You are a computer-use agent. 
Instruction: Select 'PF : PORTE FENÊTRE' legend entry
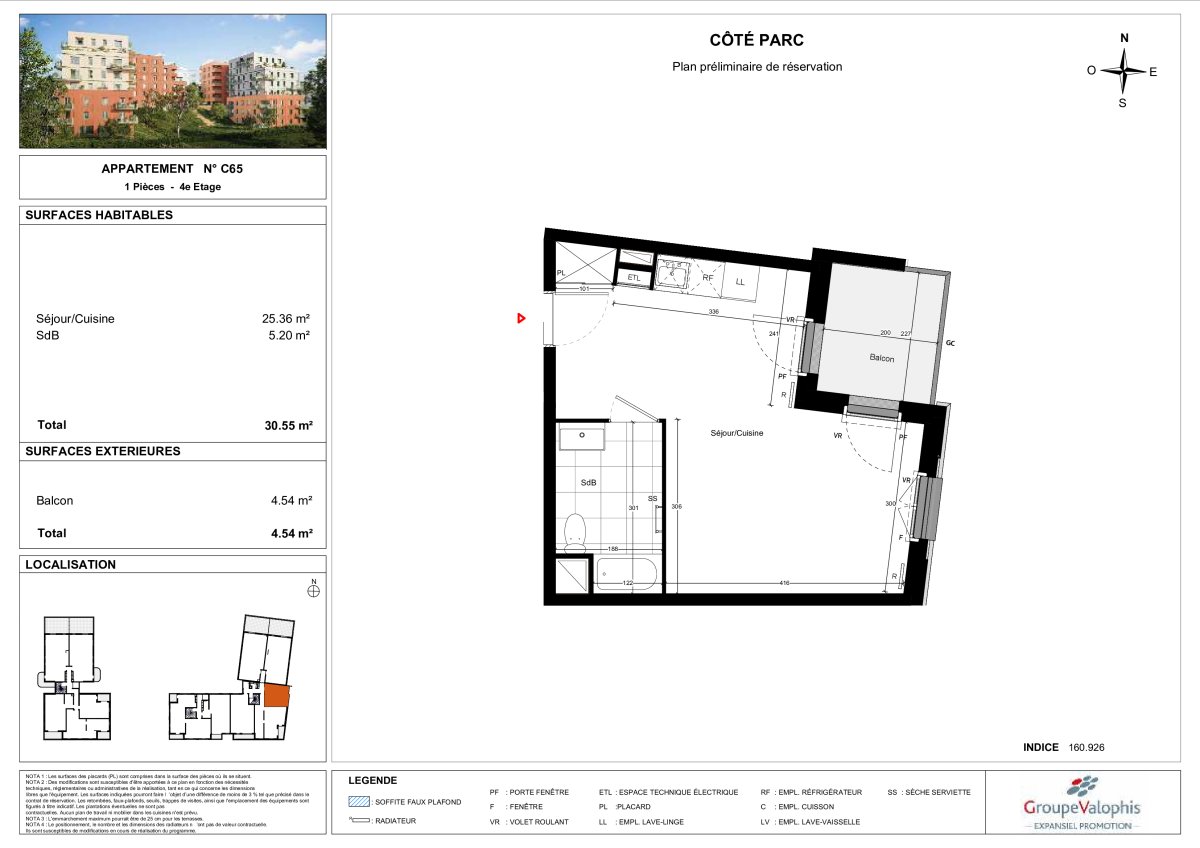pyautogui.click(x=529, y=792)
